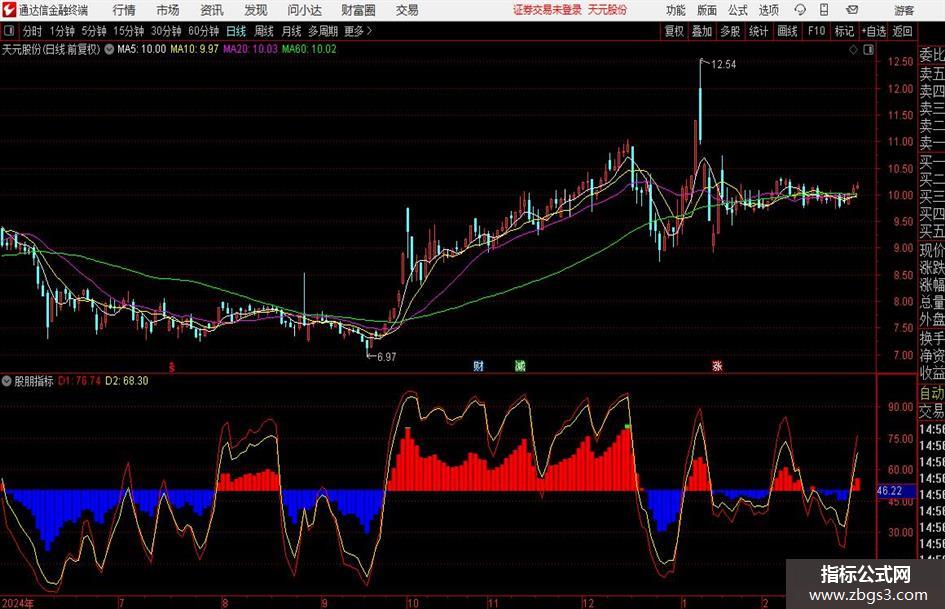The width and height of the screenshot is (945, 609).
Task: Click the 涨 event marker on chart
Action: [x=717, y=365]
